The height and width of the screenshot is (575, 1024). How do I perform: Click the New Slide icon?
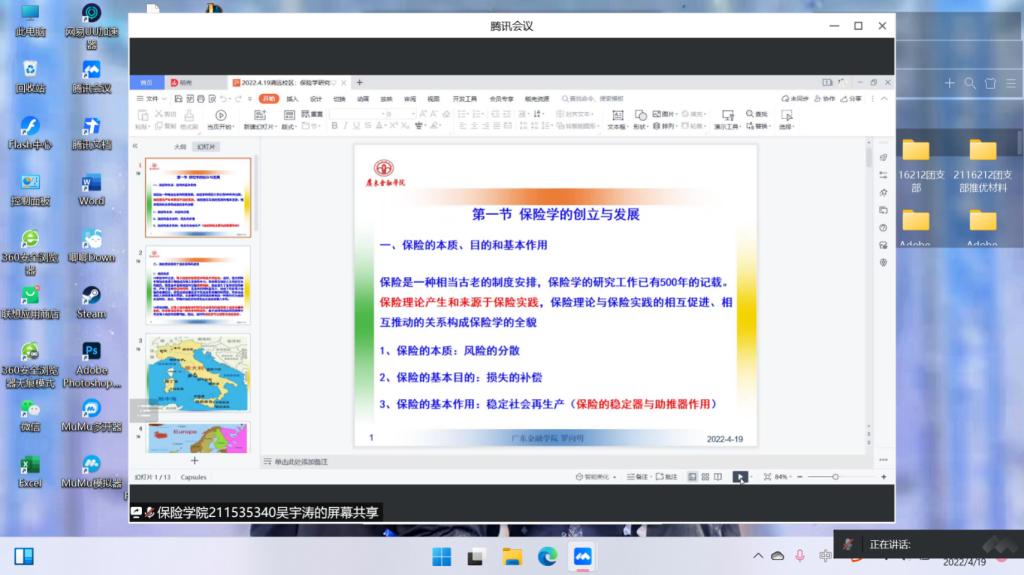point(259,115)
